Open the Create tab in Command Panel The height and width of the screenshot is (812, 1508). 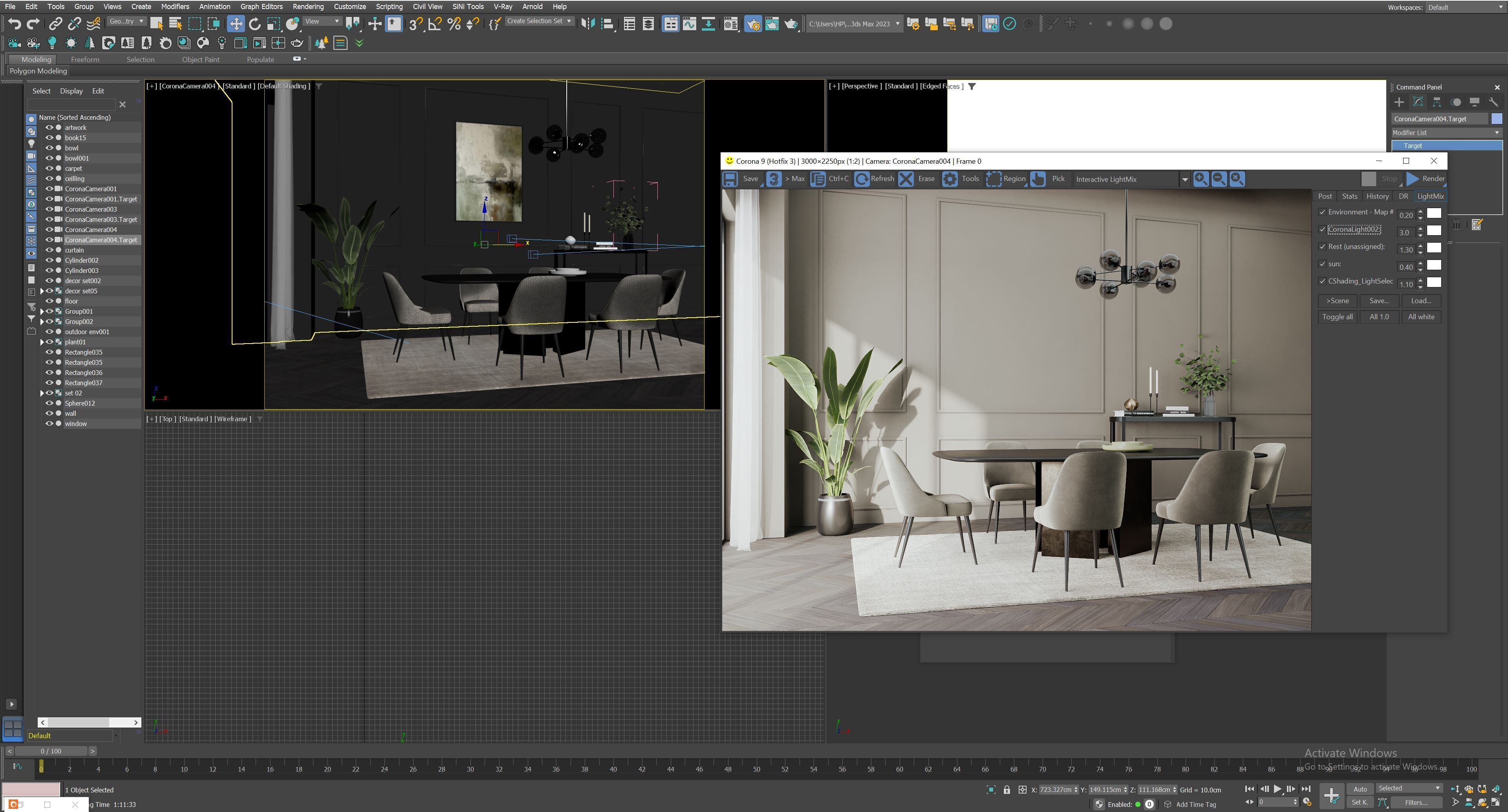[1399, 102]
